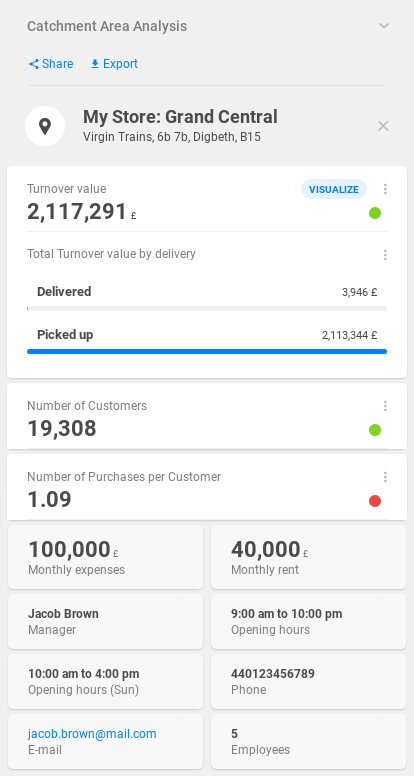Click the location pin icon for Grand Central

45,126
